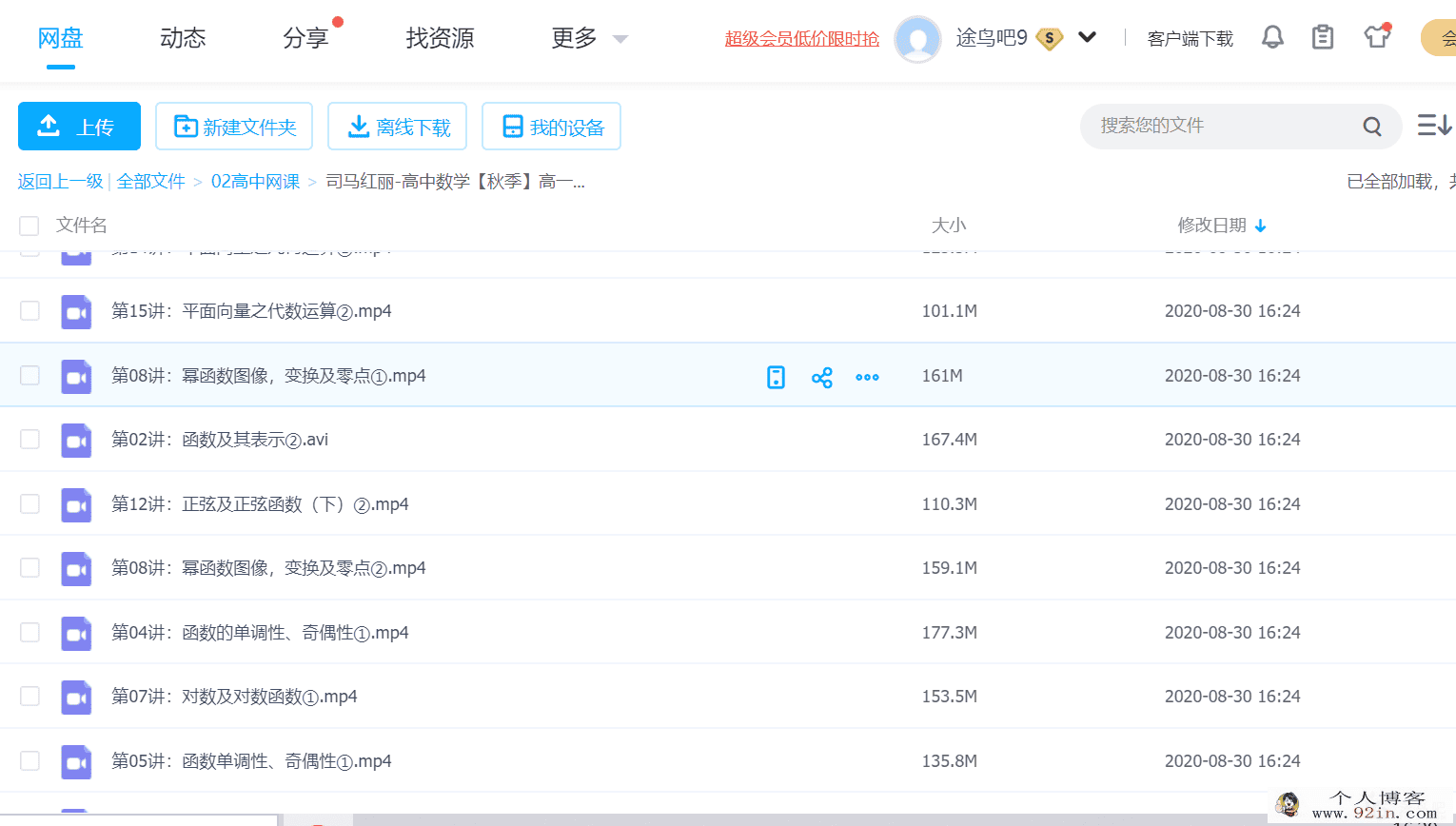Switch to the 动态 tab
The width and height of the screenshot is (1456, 826).
point(183,38)
